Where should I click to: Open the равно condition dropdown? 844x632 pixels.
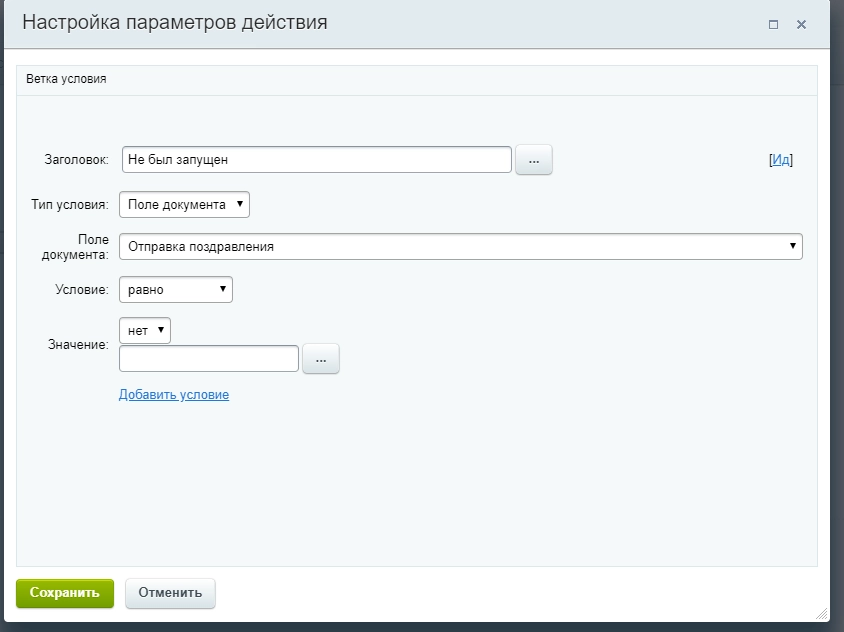point(175,289)
